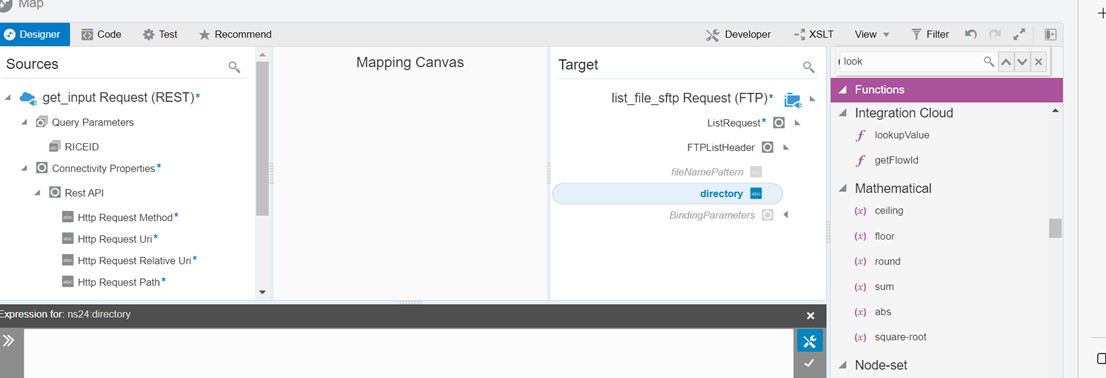
Task: Maximize the mapper with the expand icon
Action: tap(1019, 34)
